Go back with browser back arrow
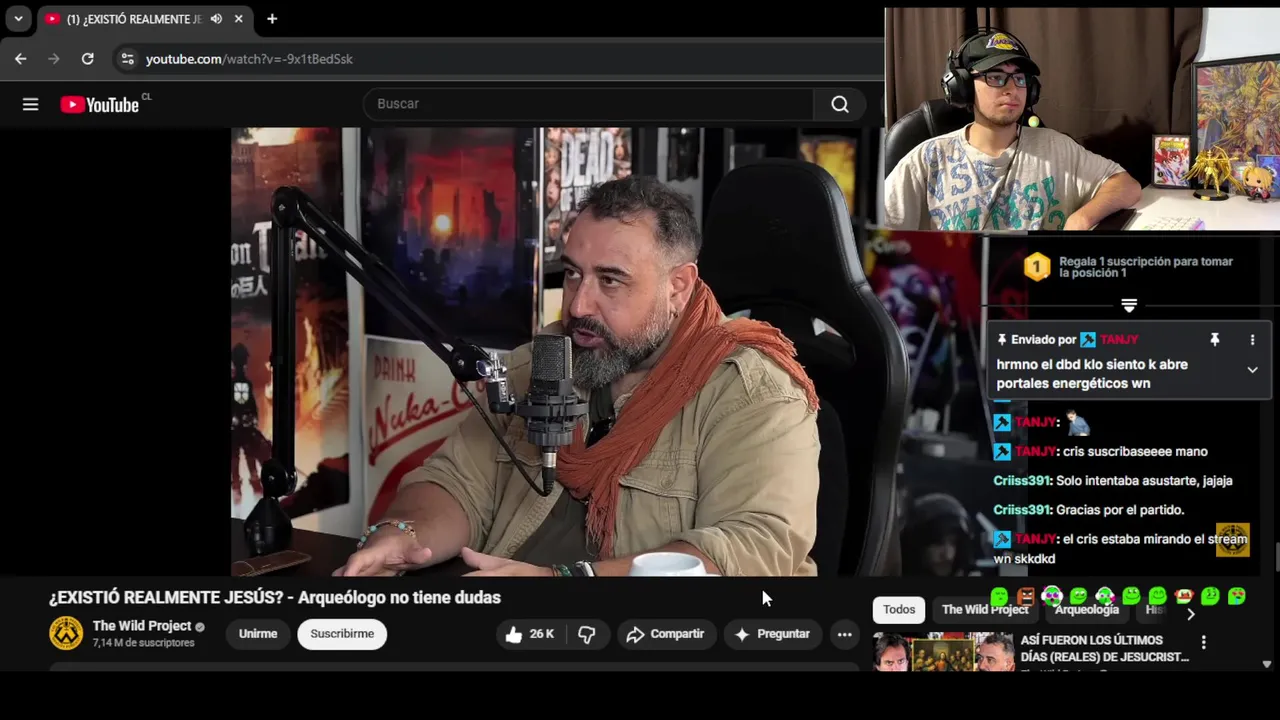Image resolution: width=1280 pixels, height=720 pixels. coord(20,59)
